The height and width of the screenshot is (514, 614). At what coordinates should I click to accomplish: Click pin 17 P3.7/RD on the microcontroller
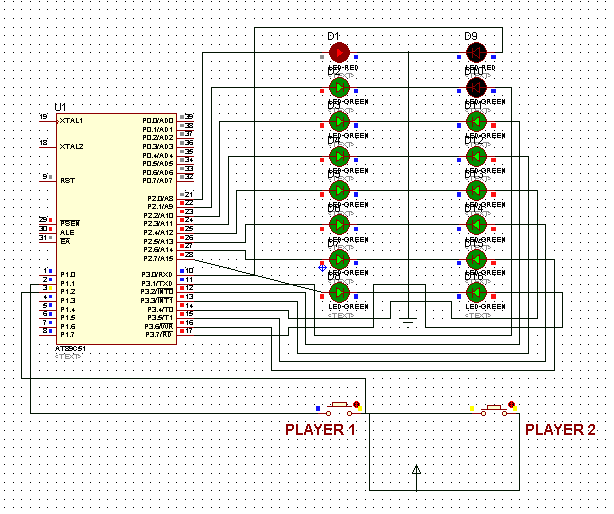pyautogui.click(x=186, y=331)
